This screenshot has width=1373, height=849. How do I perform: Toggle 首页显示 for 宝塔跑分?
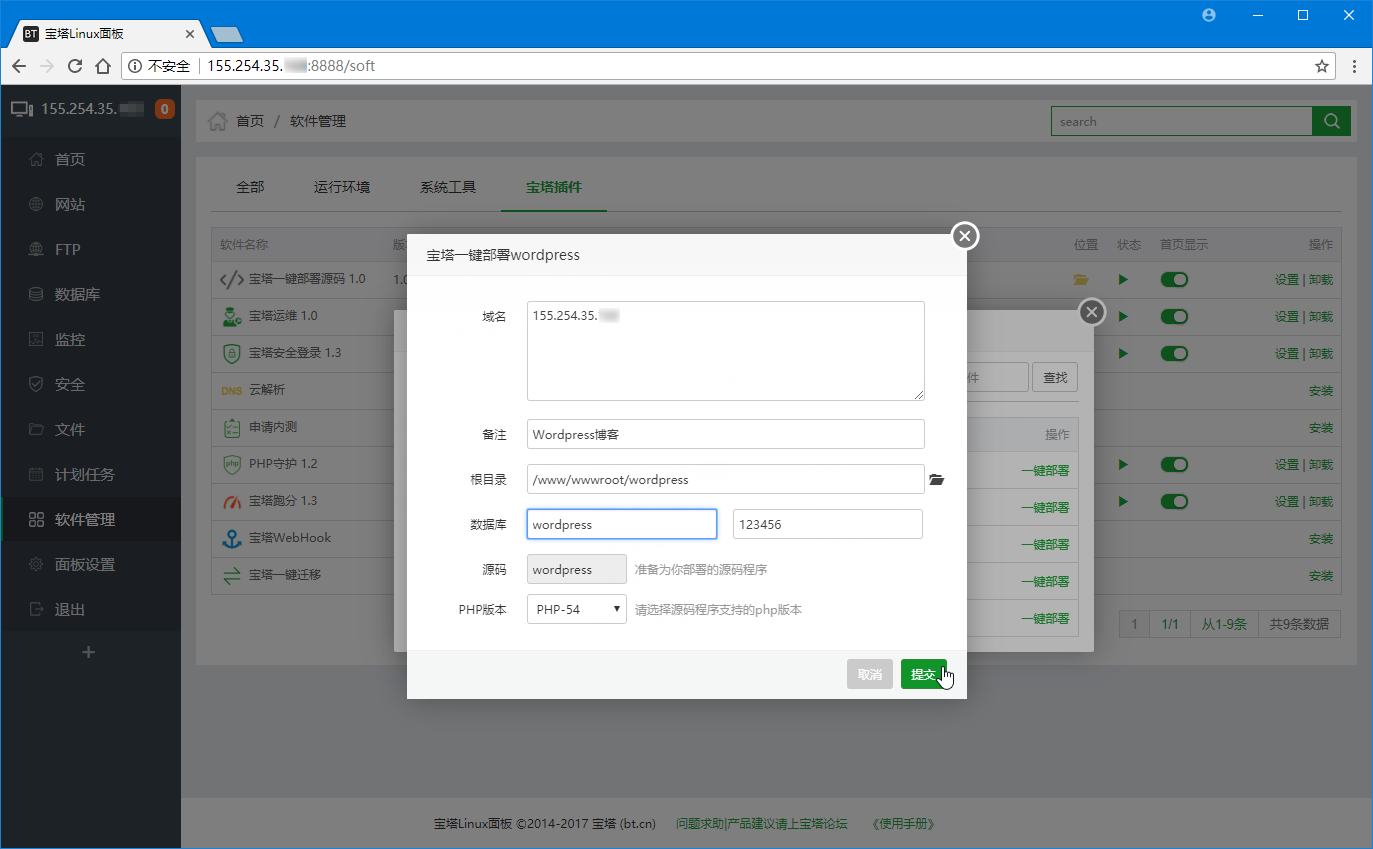pyautogui.click(x=1174, y=502)
